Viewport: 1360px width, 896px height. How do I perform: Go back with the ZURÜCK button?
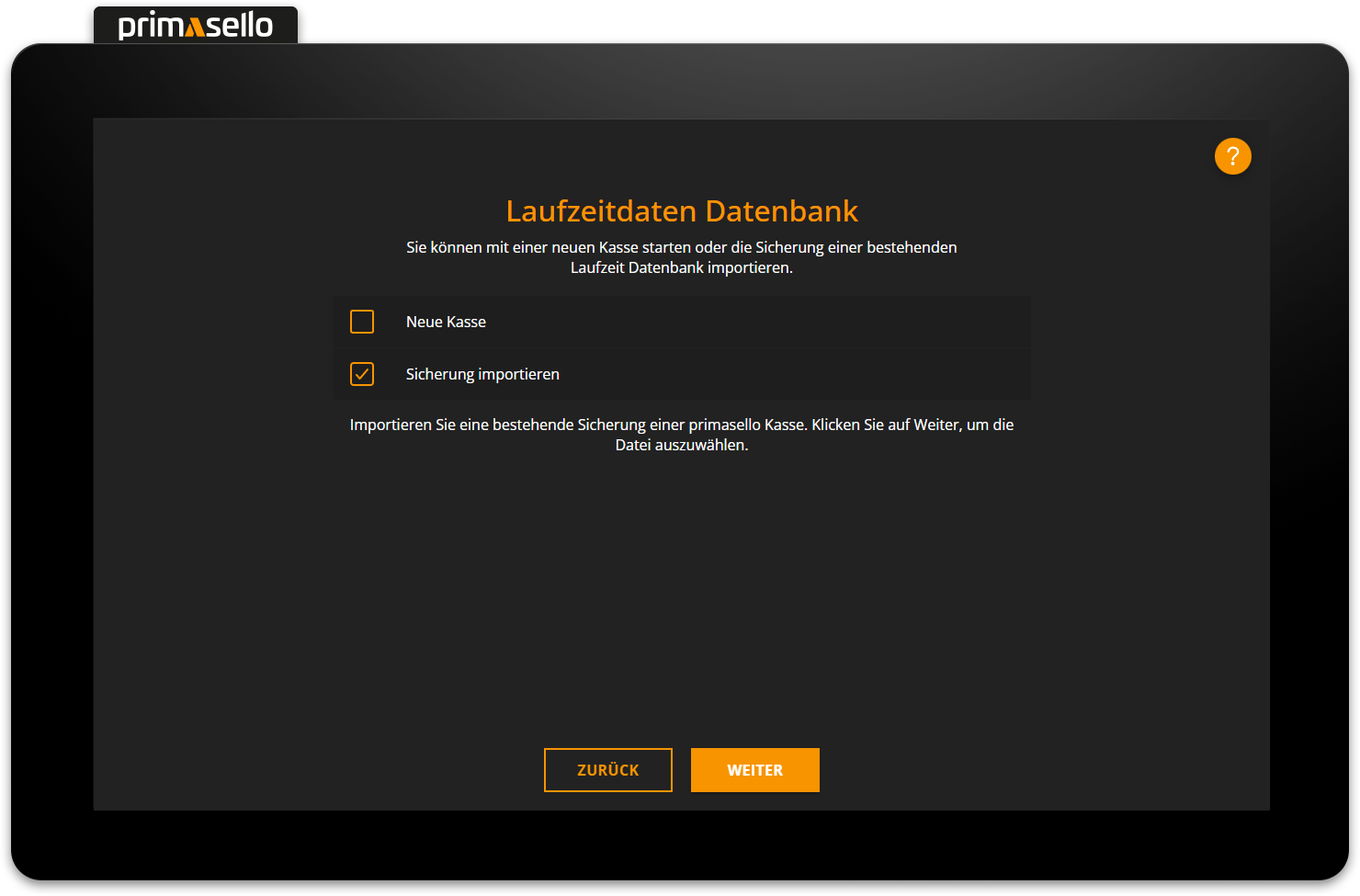coord(607,770)
